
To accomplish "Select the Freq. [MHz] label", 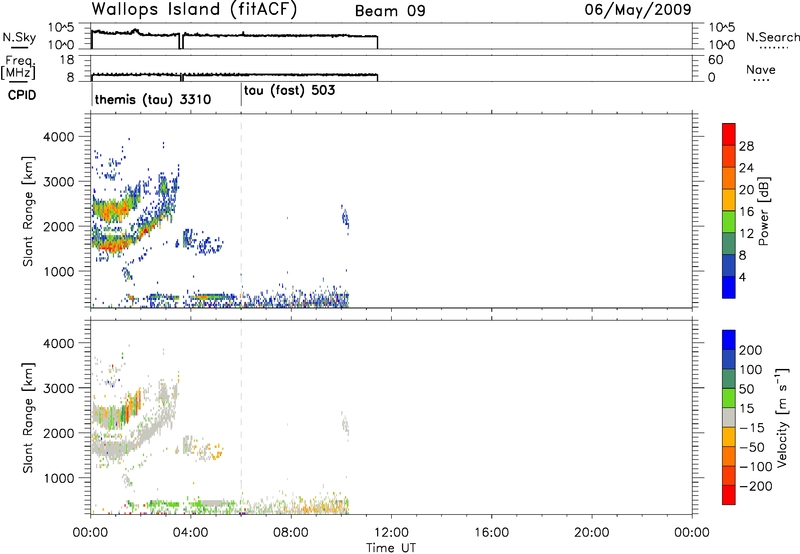I will [18, 67].
